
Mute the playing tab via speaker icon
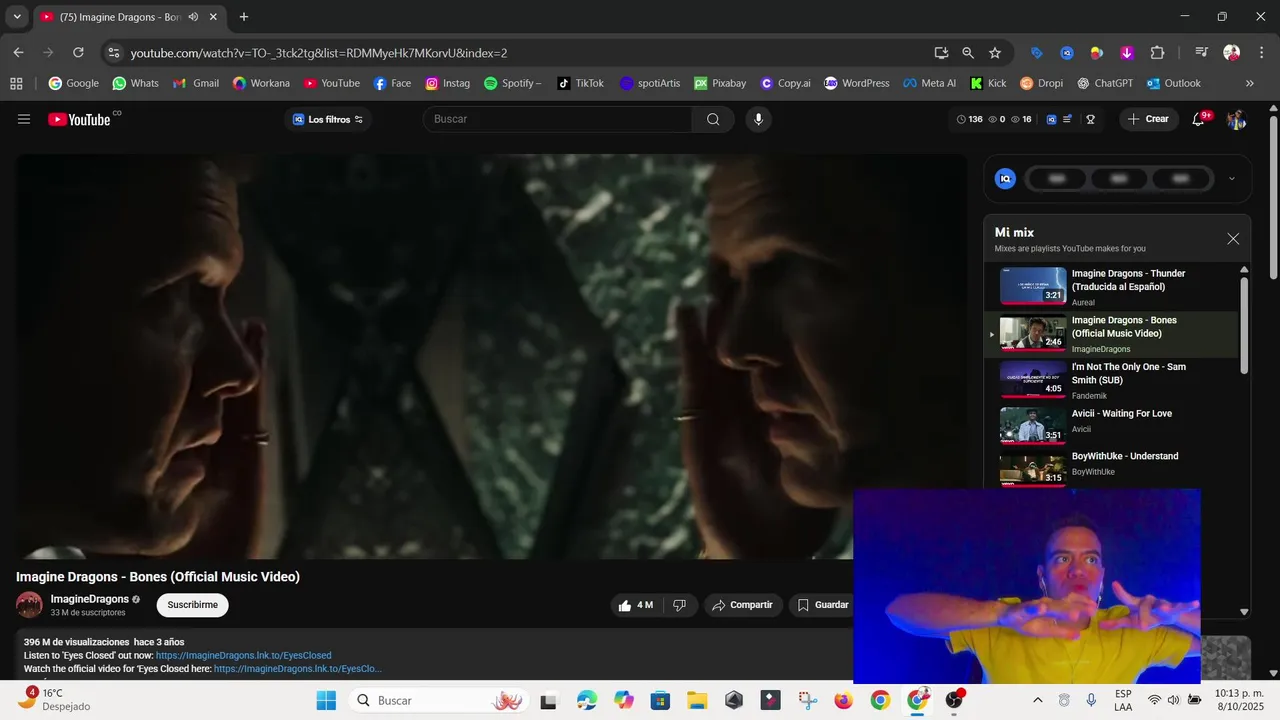[193, 17]
